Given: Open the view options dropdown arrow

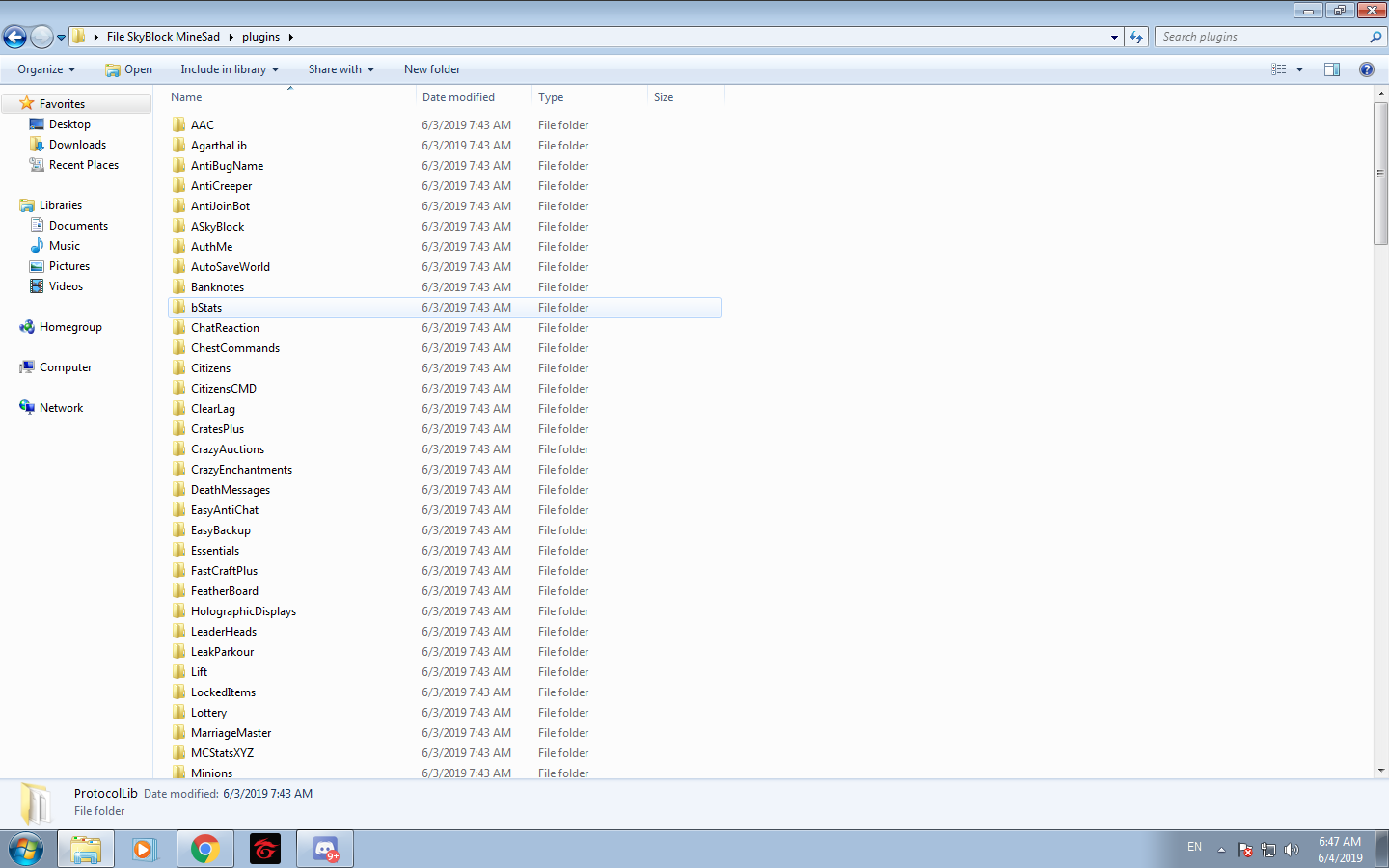Looking at the screenshot, I should [1299, 69].
